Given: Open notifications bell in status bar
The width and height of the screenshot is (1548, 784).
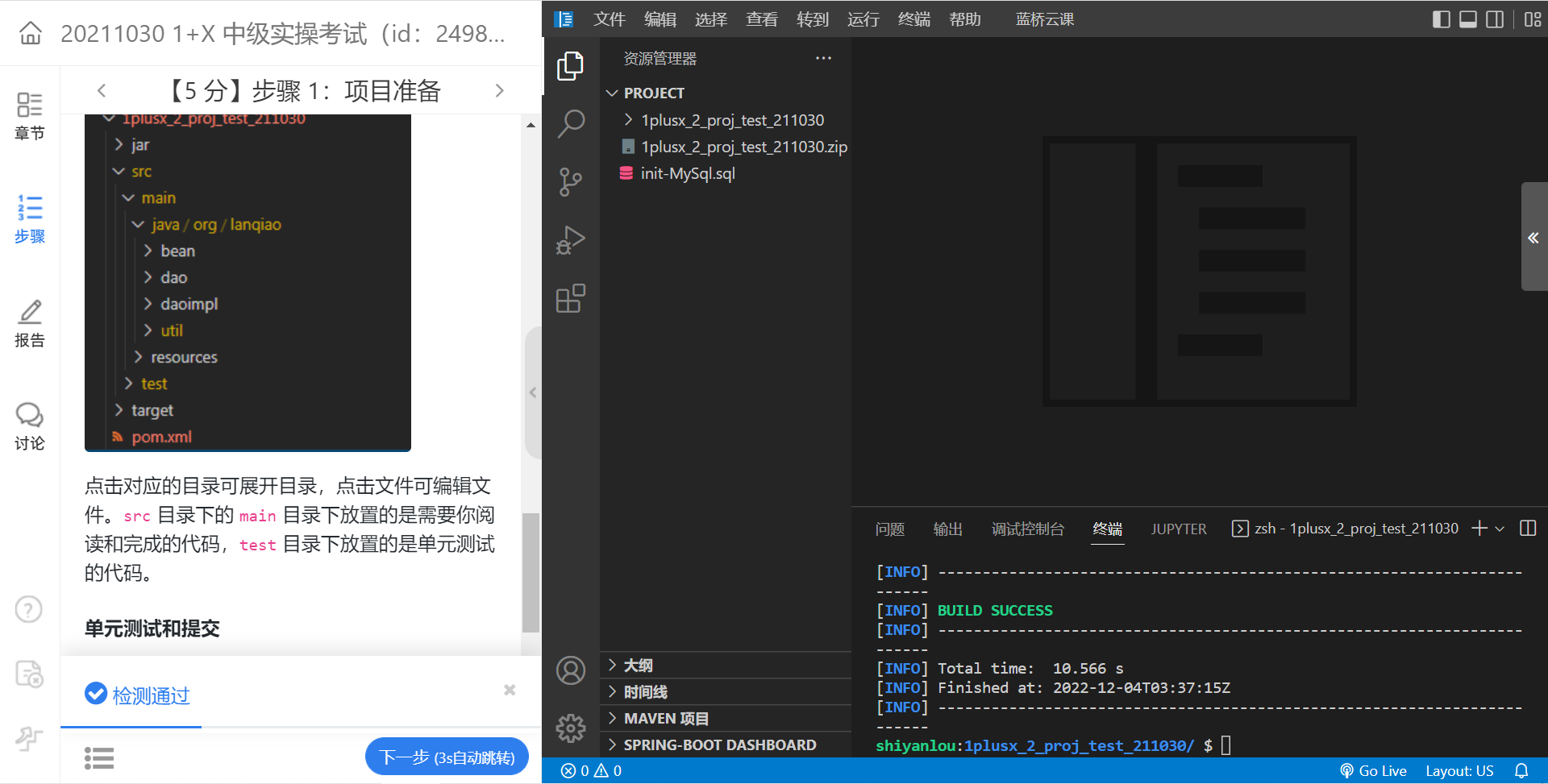Looking at the screenshot, I should (x=1522, y=770).
